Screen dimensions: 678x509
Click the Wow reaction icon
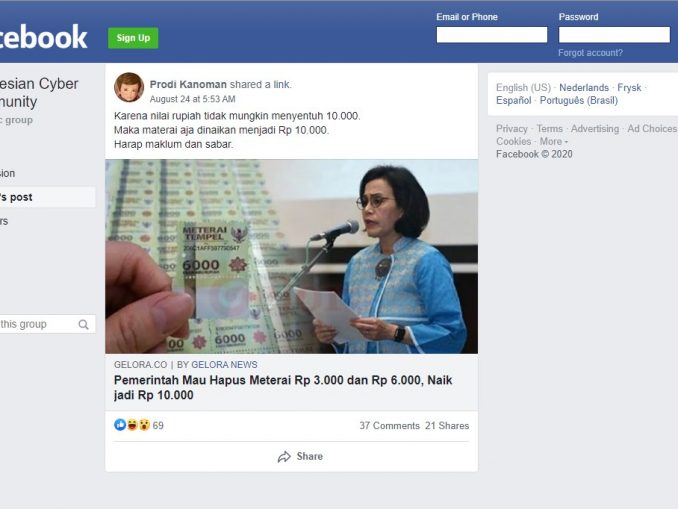click(144, 425)
